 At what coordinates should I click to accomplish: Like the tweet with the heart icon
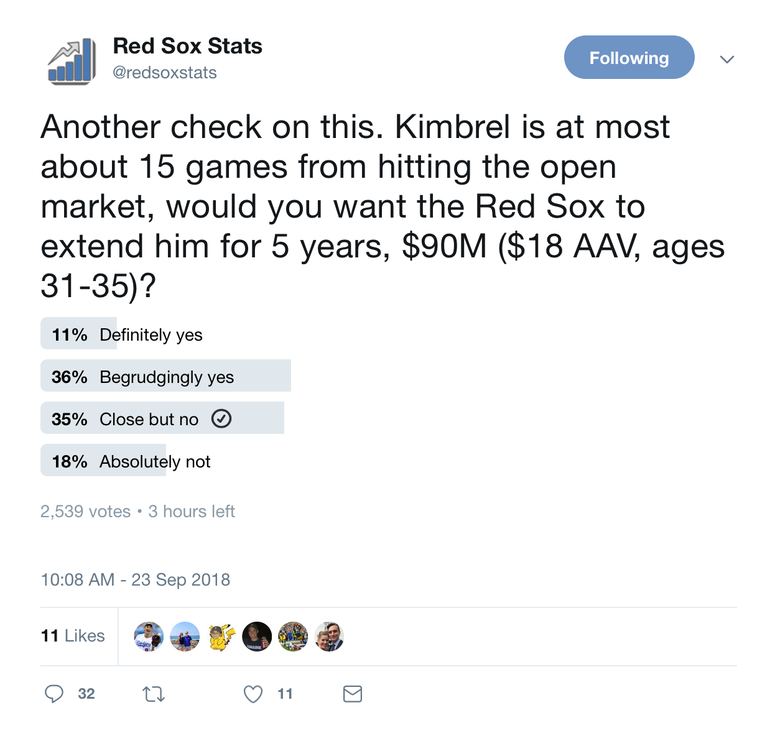click(253, 694)
